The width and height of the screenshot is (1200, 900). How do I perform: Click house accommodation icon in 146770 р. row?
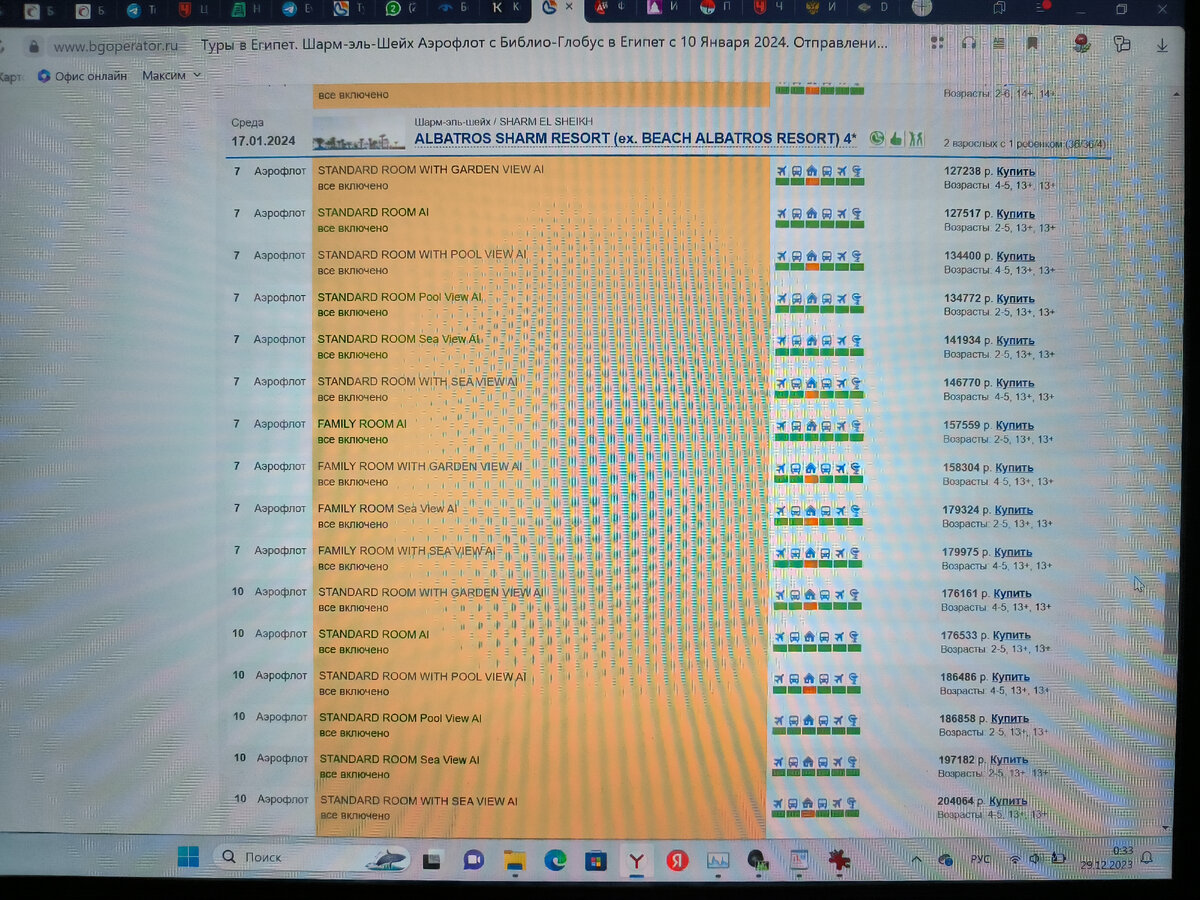[x=811, y=382]
